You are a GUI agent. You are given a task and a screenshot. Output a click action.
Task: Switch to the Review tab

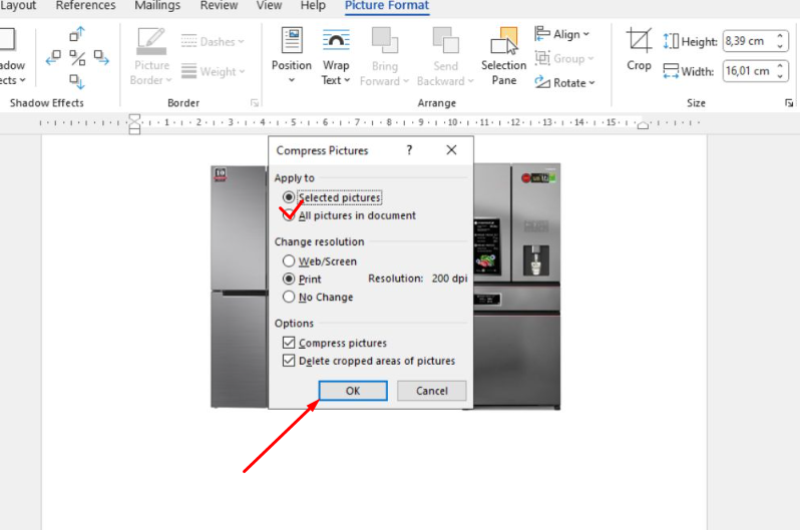[219, 6]
